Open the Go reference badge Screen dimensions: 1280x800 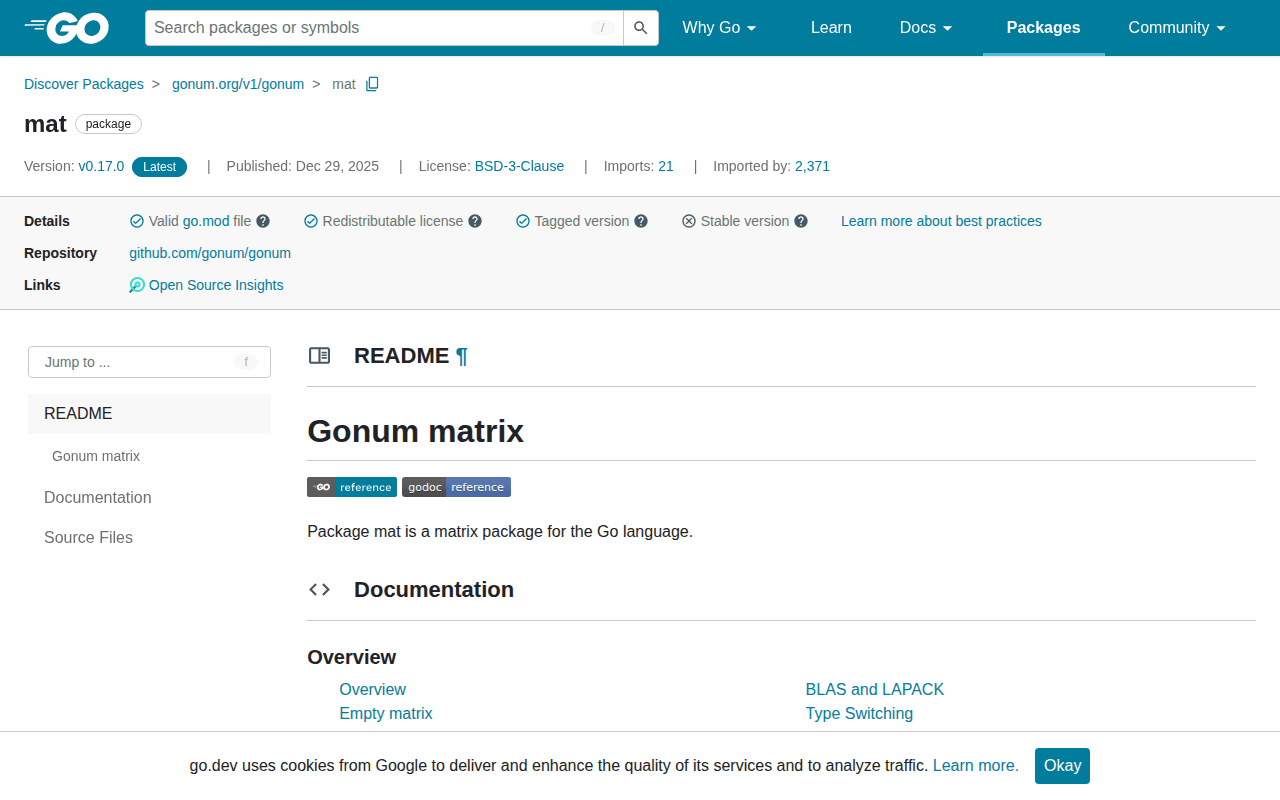click(x=352, y=487)
